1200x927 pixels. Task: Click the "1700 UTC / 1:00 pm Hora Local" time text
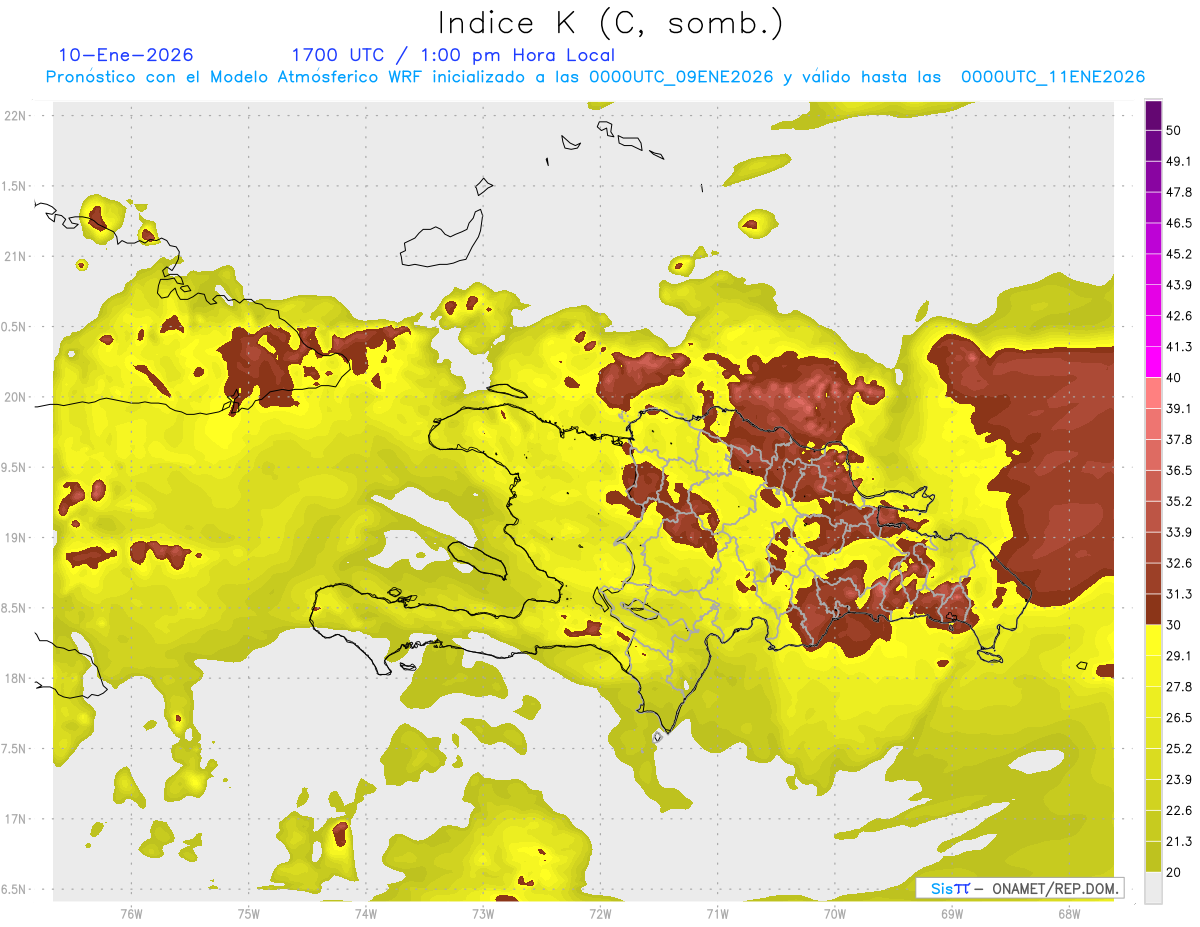453,55
